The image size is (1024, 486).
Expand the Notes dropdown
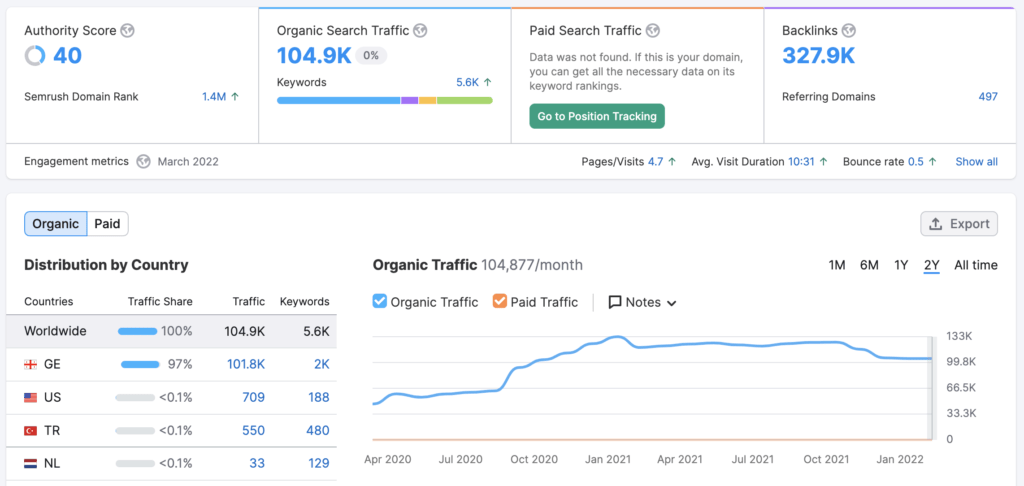642,302
